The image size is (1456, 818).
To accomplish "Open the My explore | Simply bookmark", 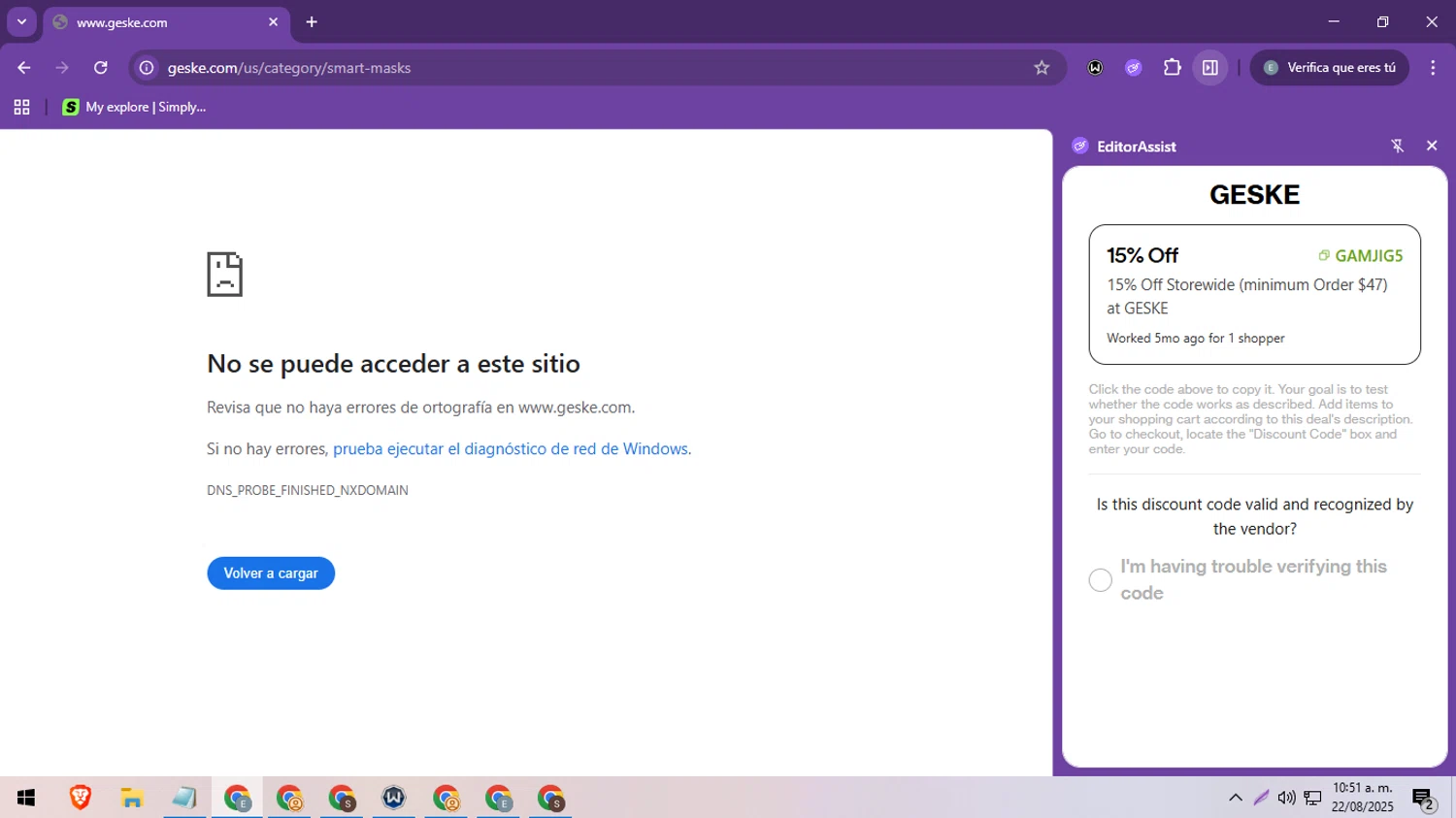I will pos(134,107).
